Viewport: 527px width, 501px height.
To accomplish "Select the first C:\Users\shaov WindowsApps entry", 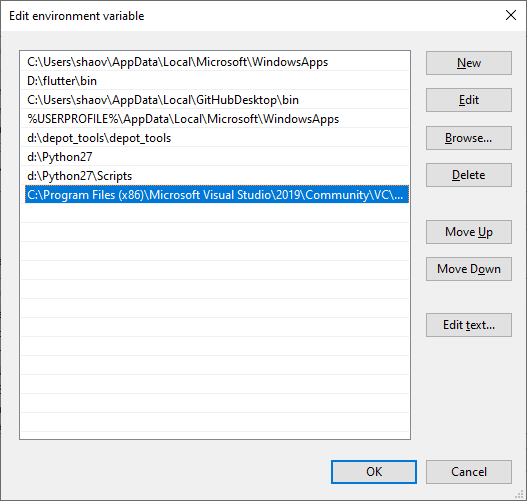I will point(217,62).
